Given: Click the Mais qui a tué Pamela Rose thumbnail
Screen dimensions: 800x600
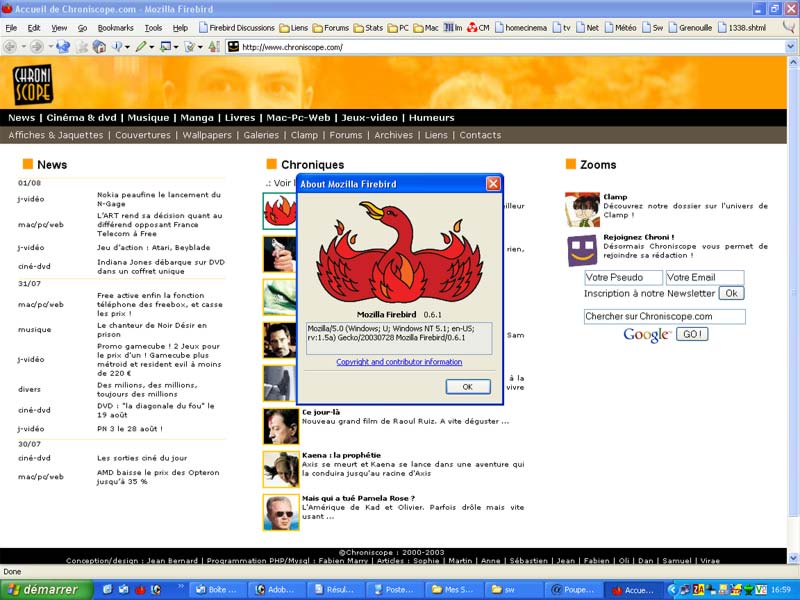Looking at the screenshot, I should 281,512.
